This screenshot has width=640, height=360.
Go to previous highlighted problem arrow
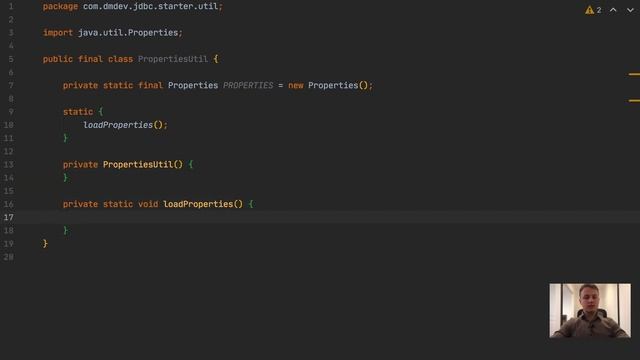613,10
